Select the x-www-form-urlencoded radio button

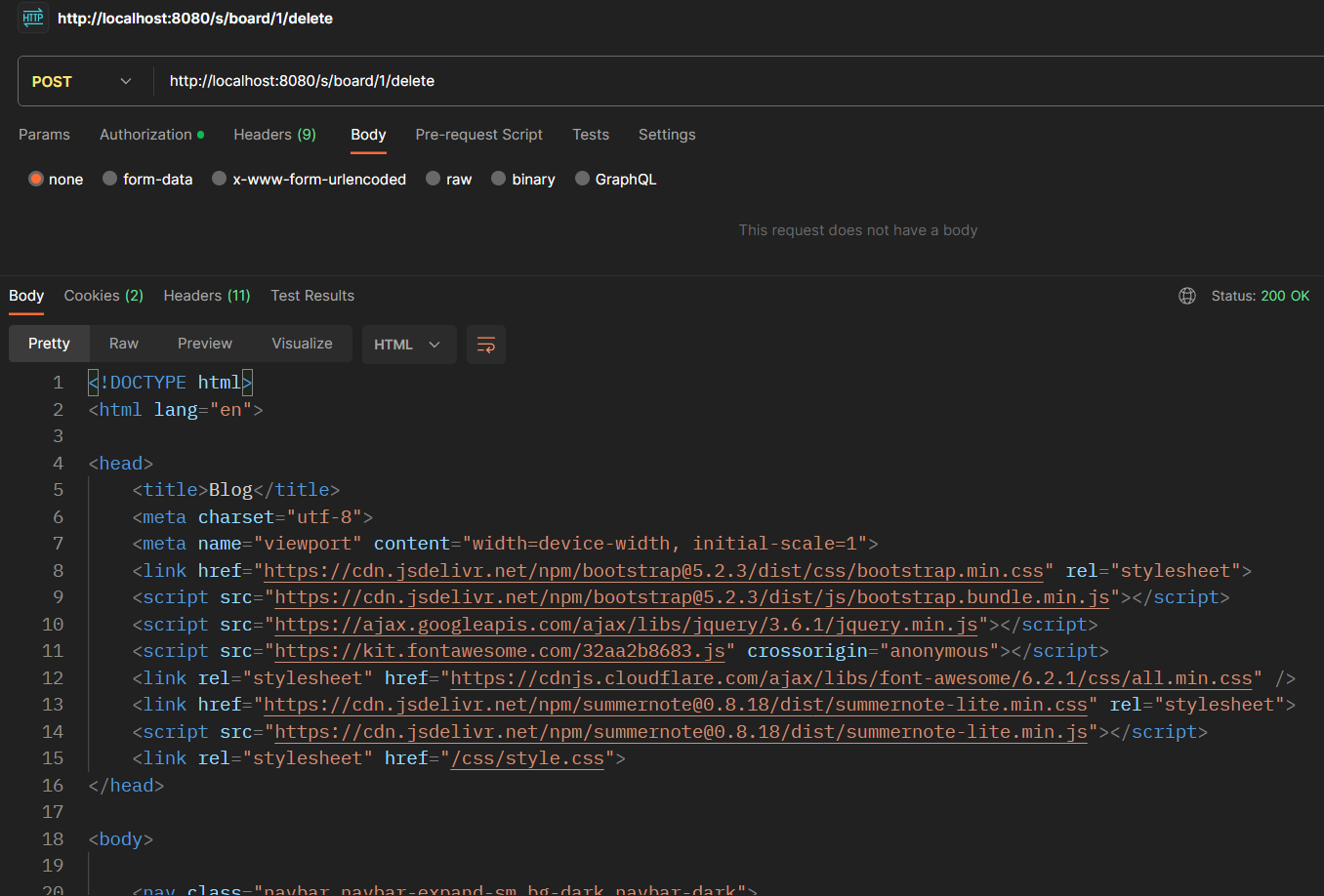220,179
